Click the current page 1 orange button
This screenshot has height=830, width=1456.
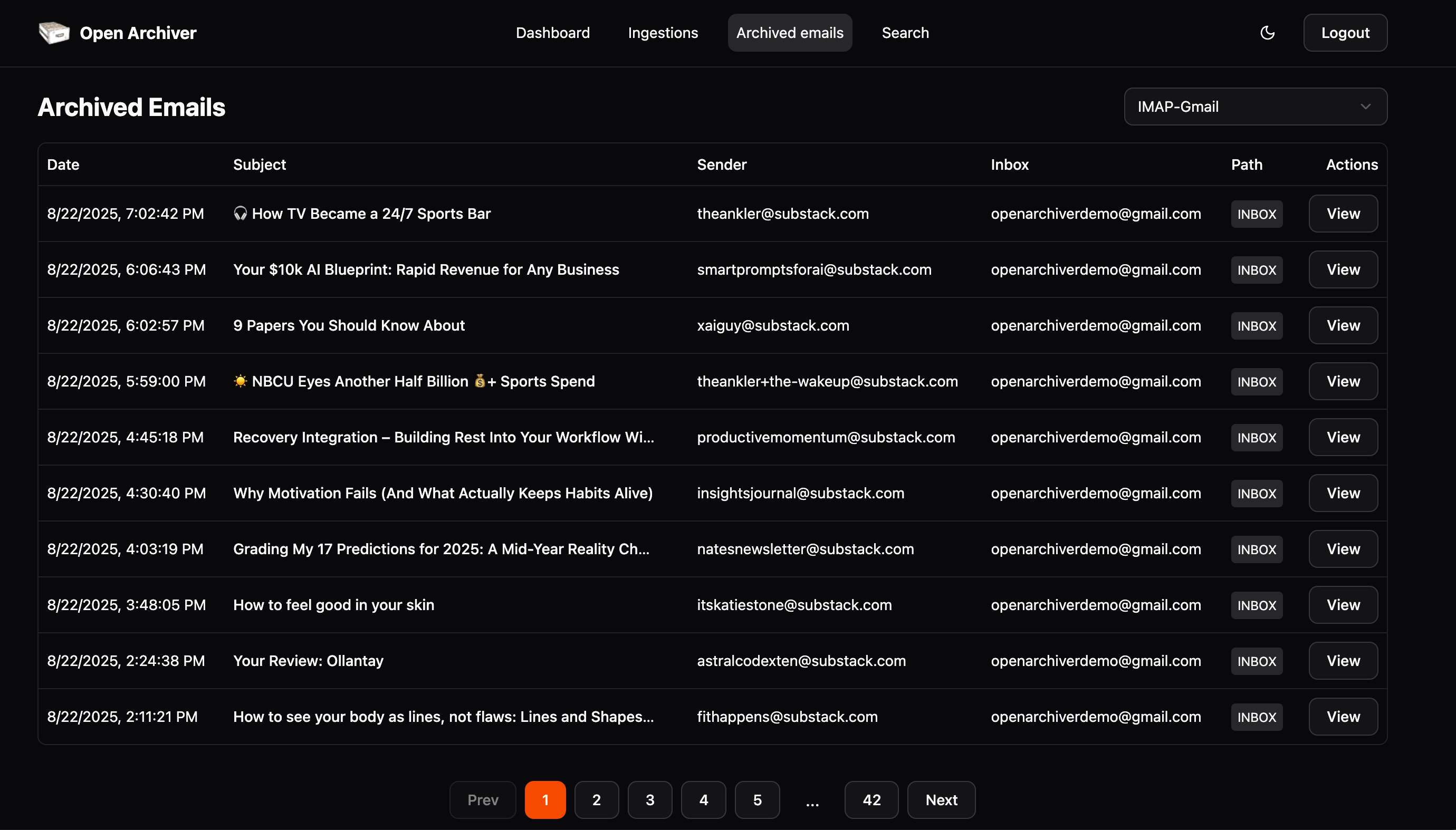(x=544, y=800)
